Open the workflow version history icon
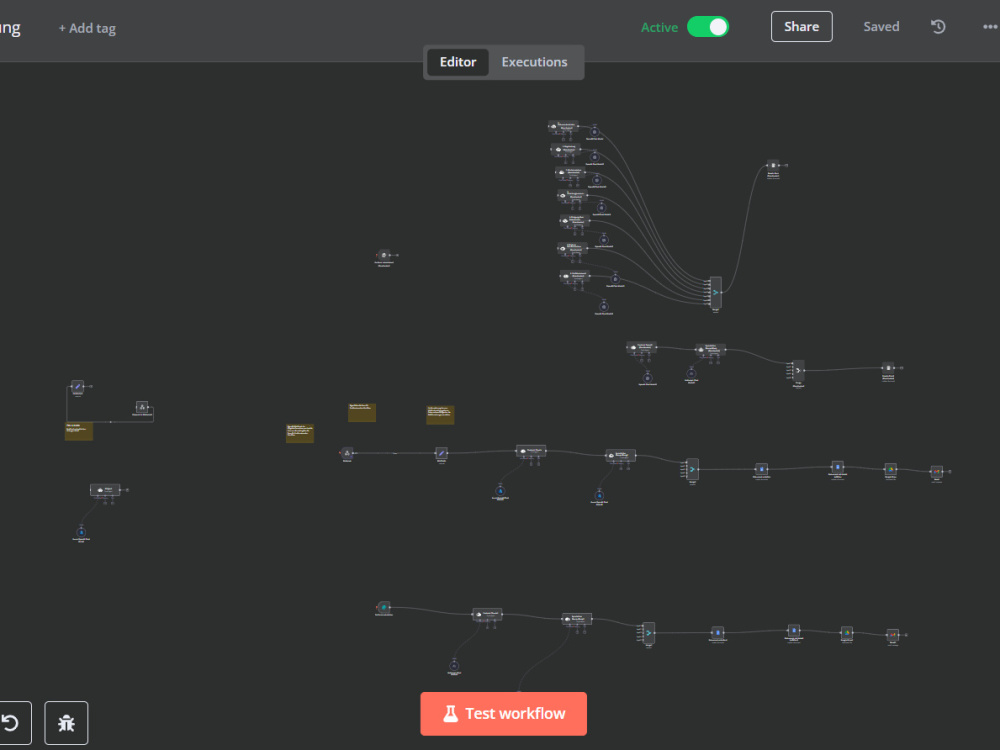This screenshot has height=750, width=1000. [x=938, y=27]
